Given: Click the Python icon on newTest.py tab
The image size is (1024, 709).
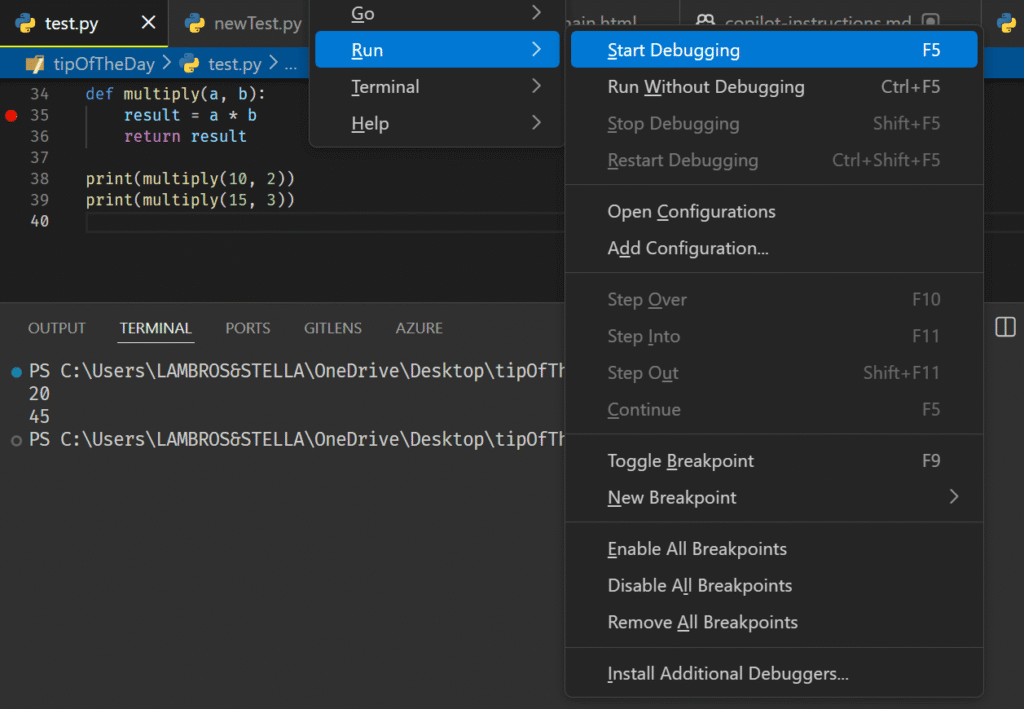Looking at the screenshot, I should click(x=195, y=23).
